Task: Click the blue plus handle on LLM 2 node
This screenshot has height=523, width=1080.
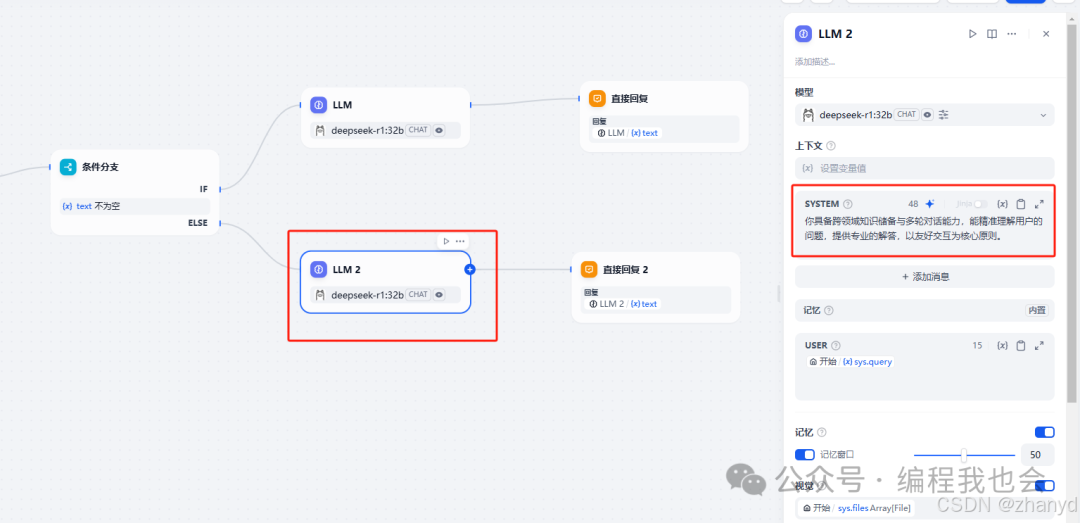Action: 470,269
